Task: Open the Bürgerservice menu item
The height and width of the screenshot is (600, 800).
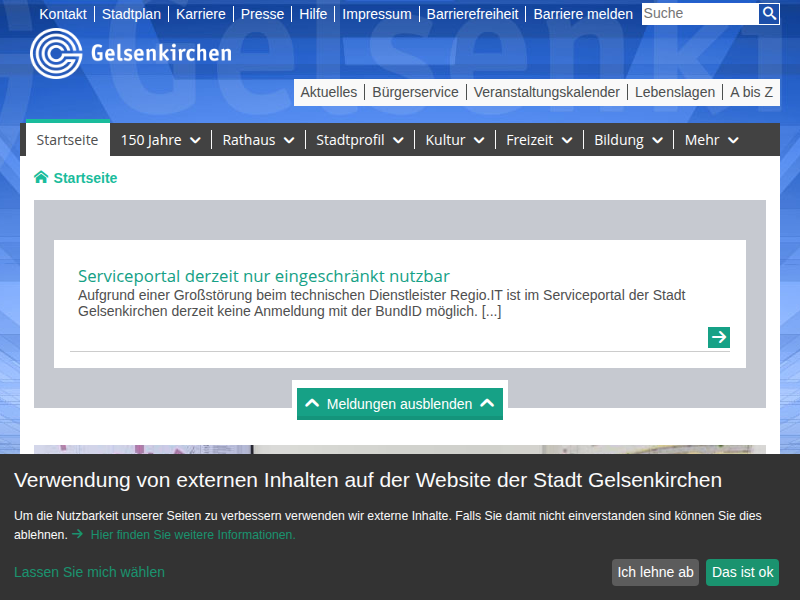Action: tap(415, 92)
